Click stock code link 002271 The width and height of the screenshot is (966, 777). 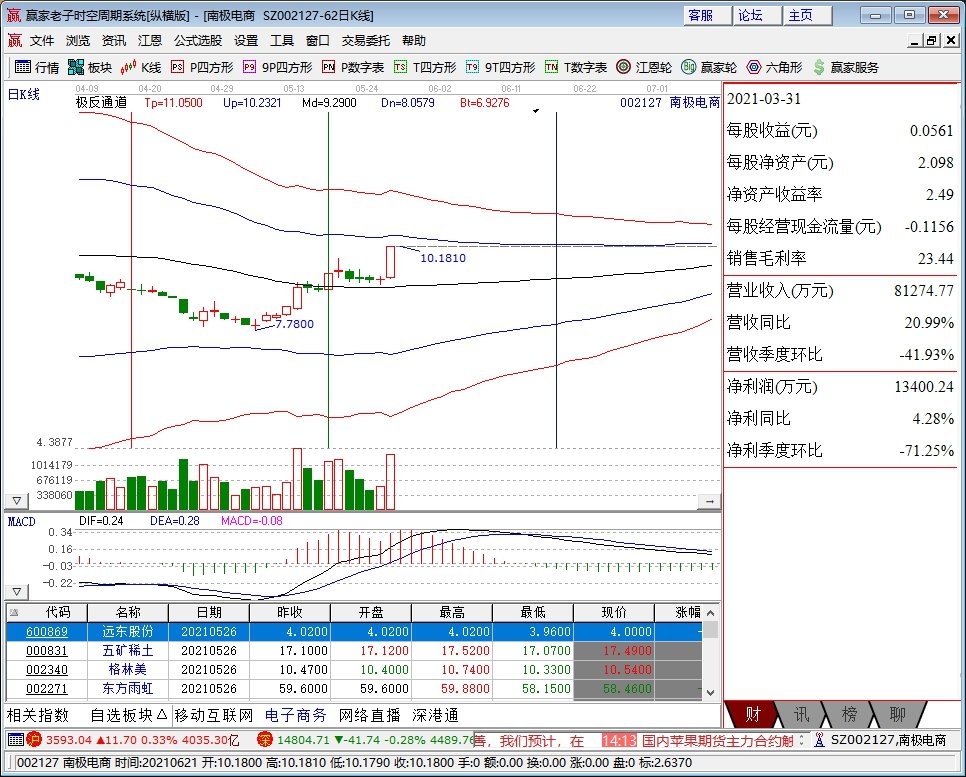click(47, 689)
